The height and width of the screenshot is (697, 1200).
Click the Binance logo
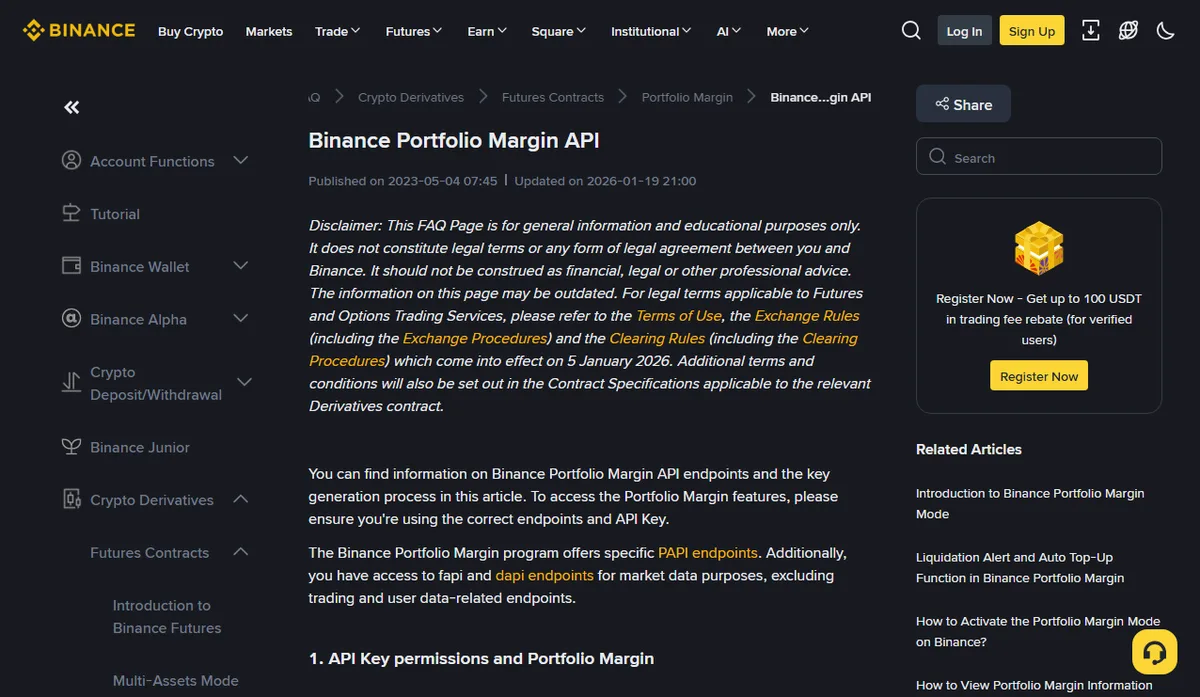point(79,30)
